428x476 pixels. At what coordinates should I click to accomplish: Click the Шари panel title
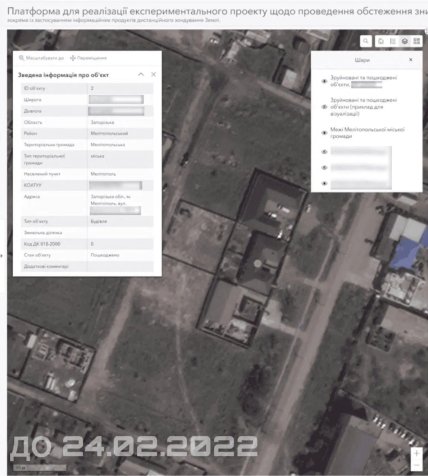(362, 60)
